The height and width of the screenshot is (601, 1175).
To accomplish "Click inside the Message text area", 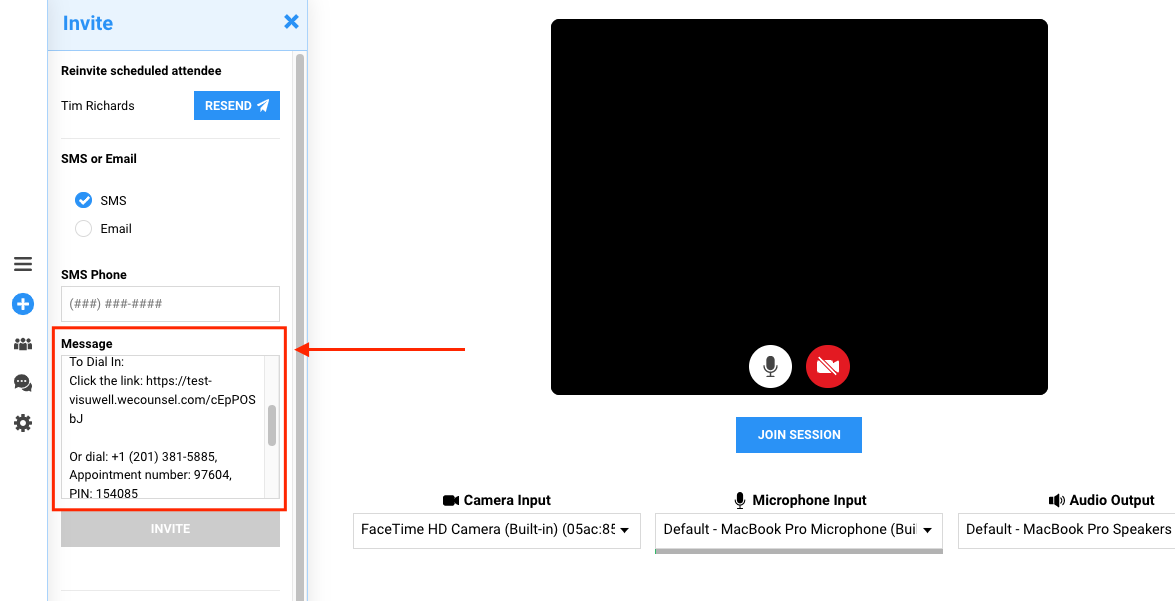I will coord(163,427).
